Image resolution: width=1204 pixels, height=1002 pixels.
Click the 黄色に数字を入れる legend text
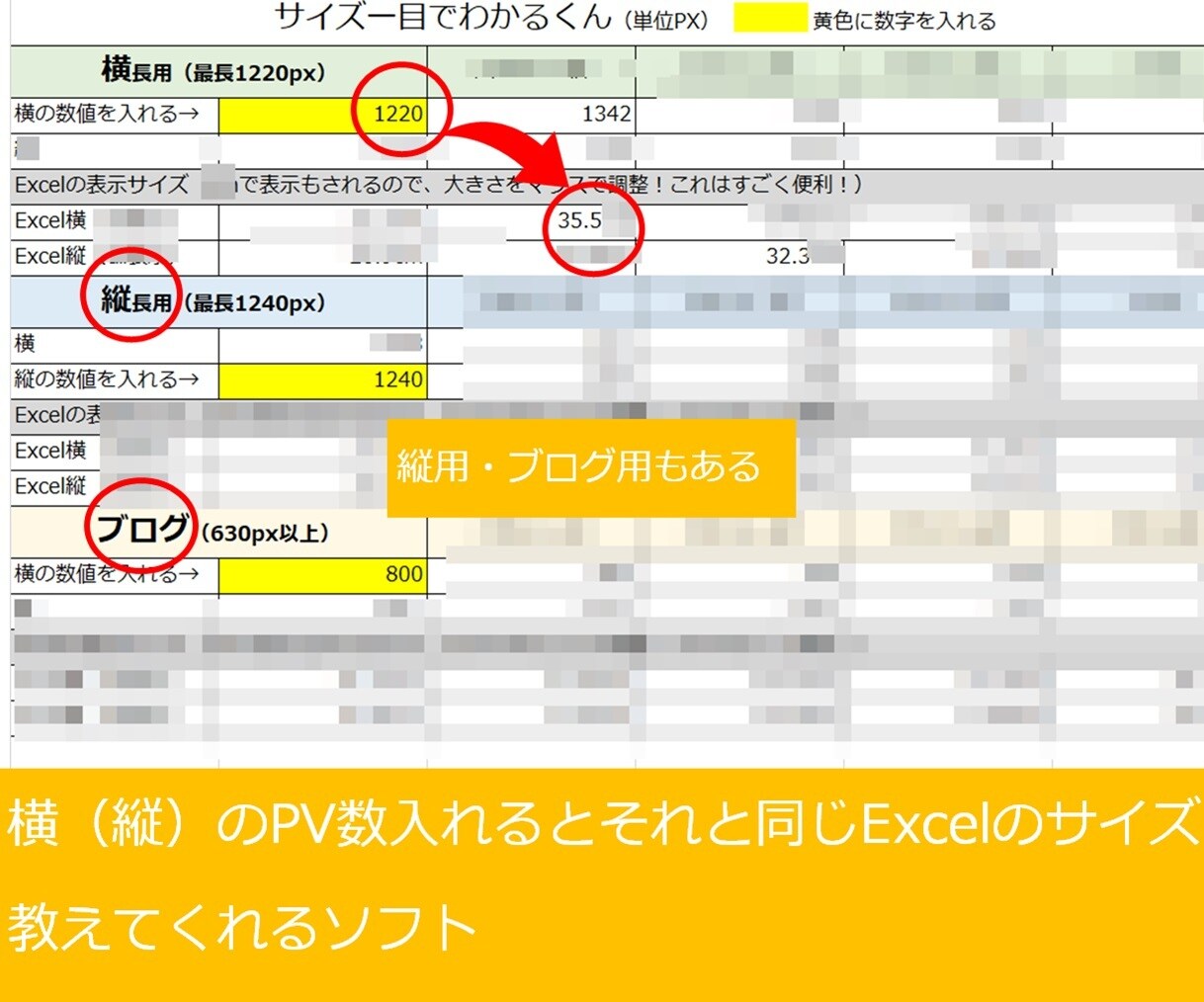(904, 21)
